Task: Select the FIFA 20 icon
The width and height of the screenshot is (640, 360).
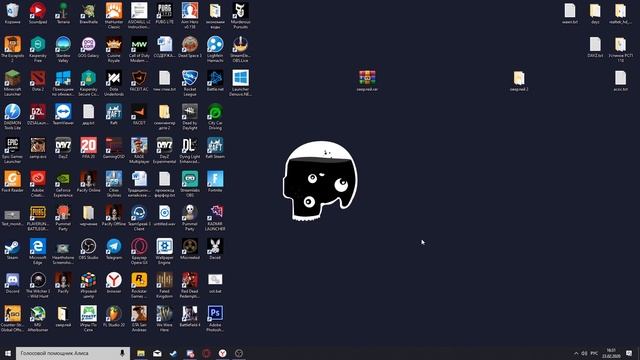Action: (x=88, y=149)
